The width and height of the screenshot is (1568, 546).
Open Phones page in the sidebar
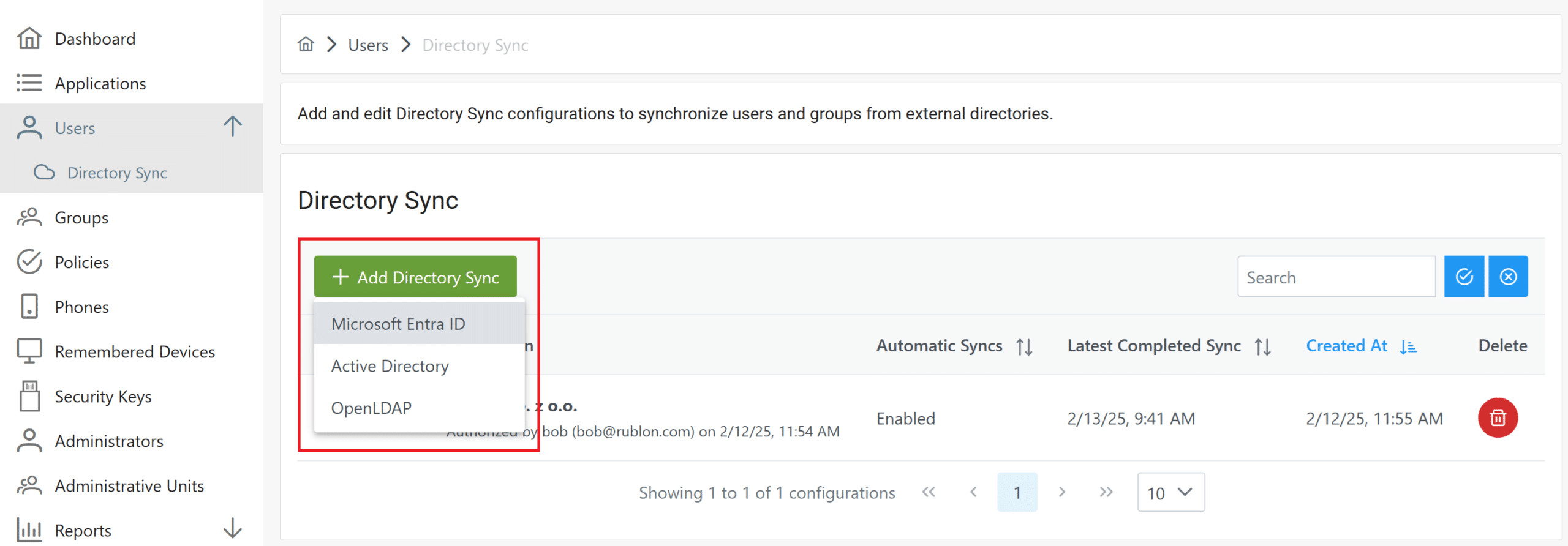coord(81,307)
